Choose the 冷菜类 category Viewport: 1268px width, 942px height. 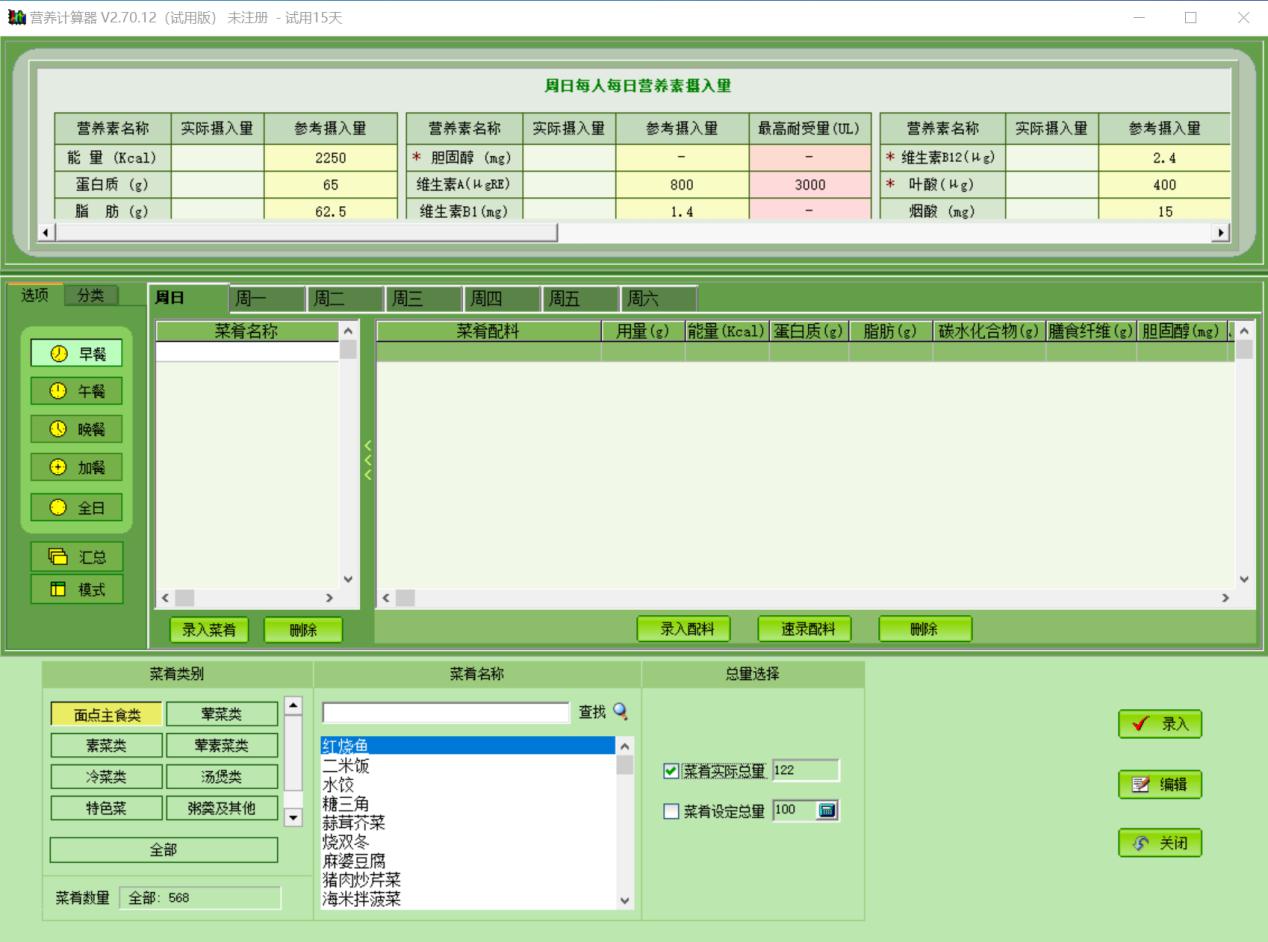(106, 776)
